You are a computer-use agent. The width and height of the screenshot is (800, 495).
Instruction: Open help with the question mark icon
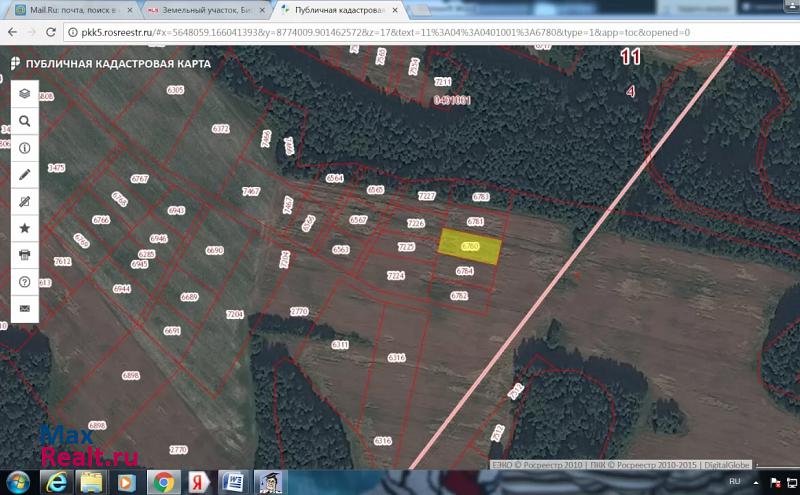(x=25, y=282)
